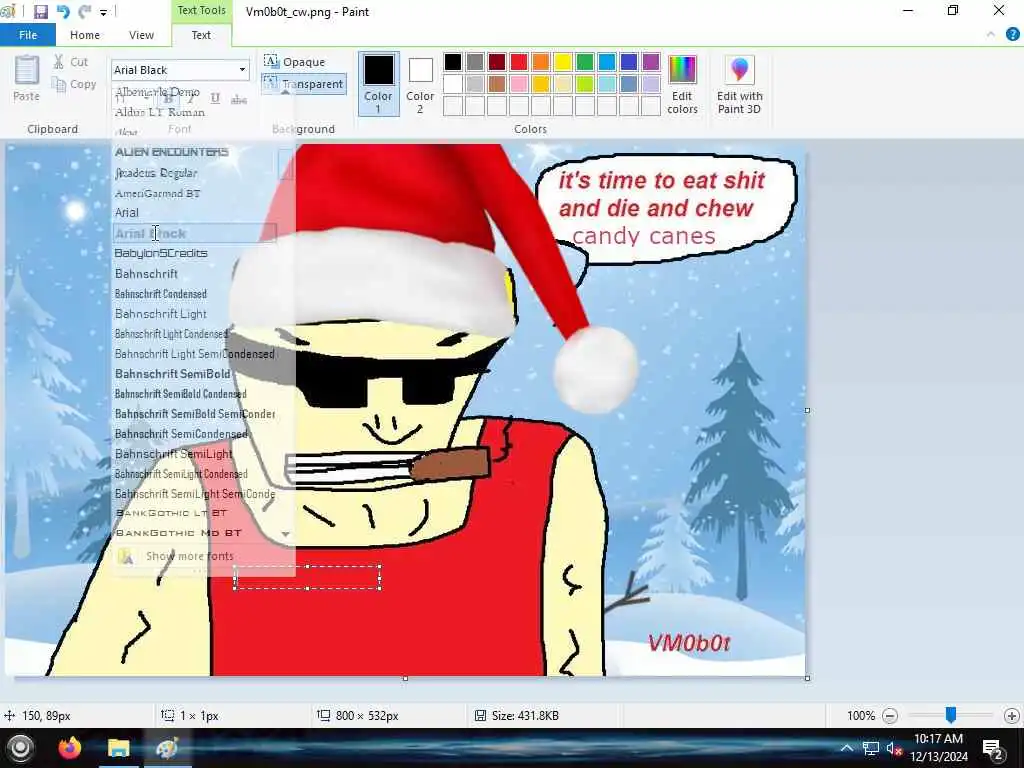Switch to the Home tab
The image size is (1024, 768).
pos(85,35)
